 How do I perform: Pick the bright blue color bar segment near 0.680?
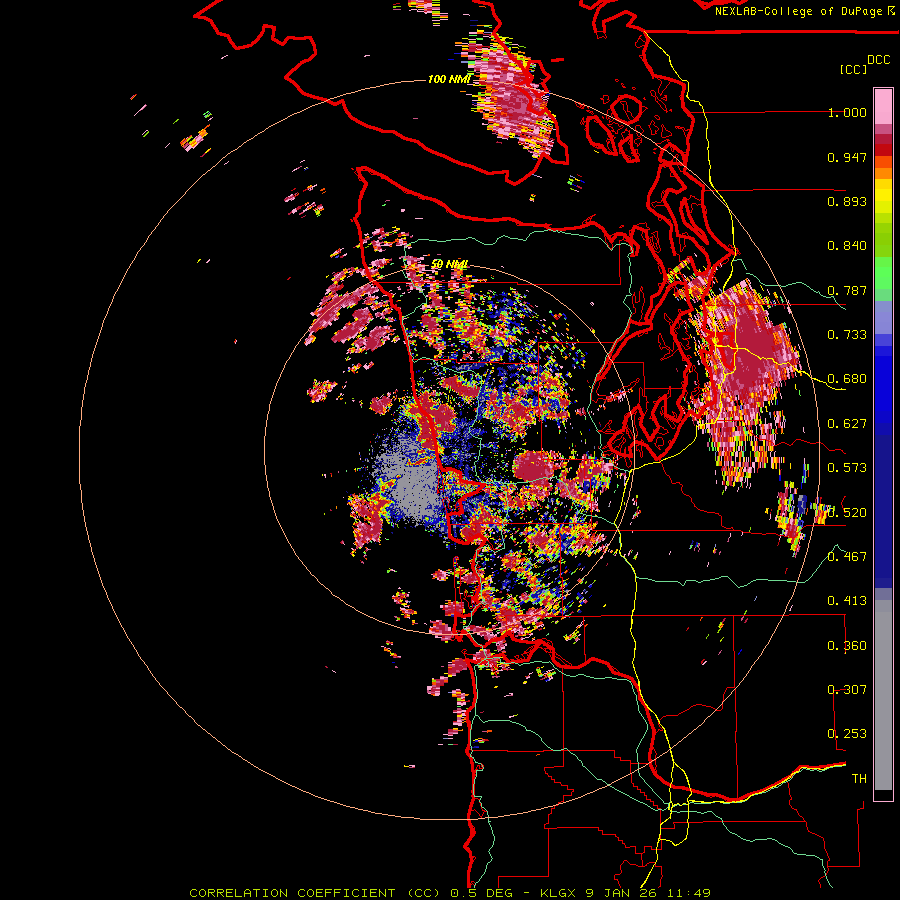(883, 385)
